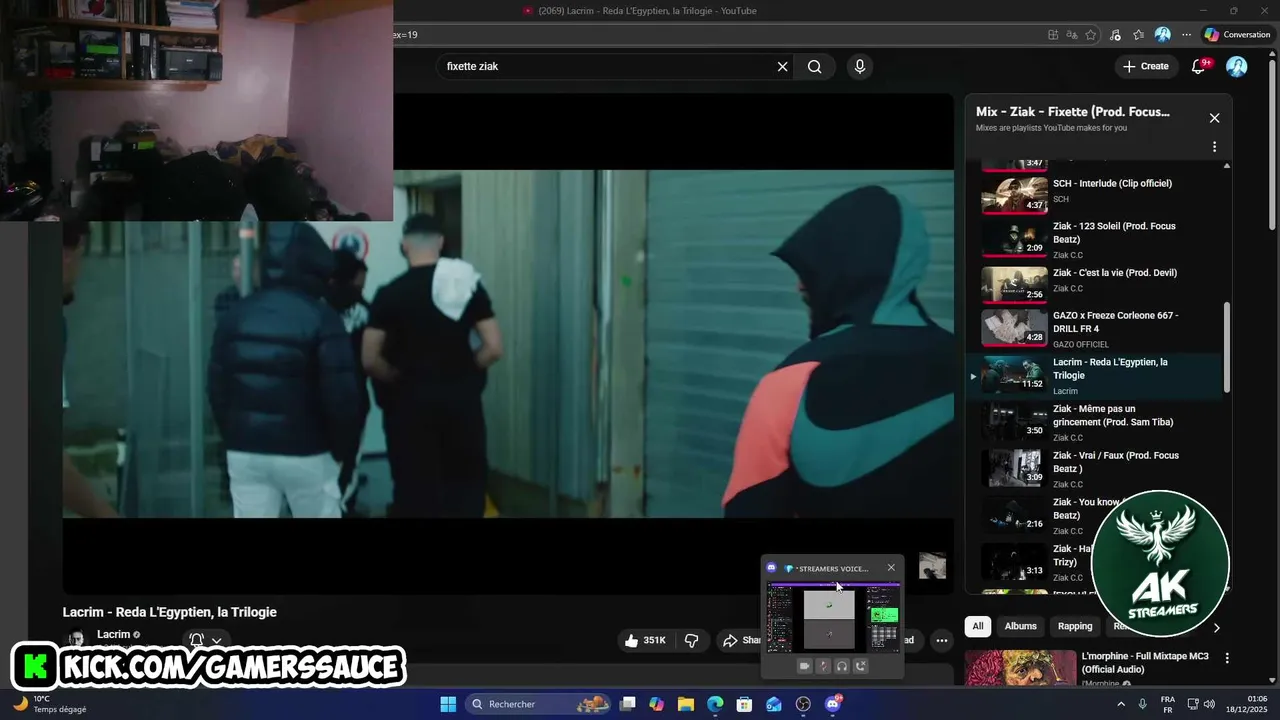Image resolution: width=1280 pixels, height=720 pixels.
Task: Open Microsoft Store from taskbar
Action: pyautogui.click(x=744, y=704)
